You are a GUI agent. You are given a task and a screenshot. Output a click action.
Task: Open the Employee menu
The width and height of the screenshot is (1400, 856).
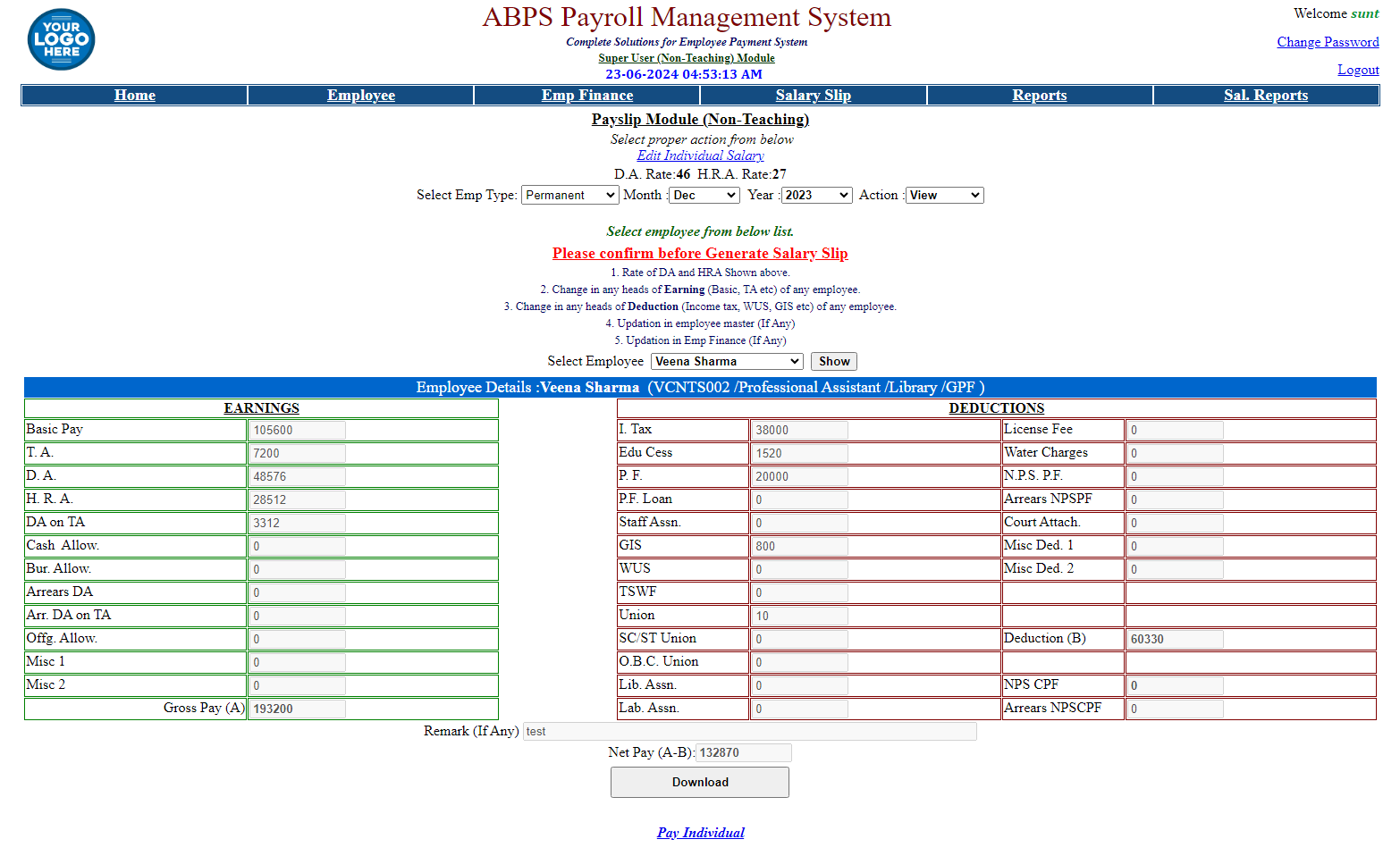click(361, 96)
